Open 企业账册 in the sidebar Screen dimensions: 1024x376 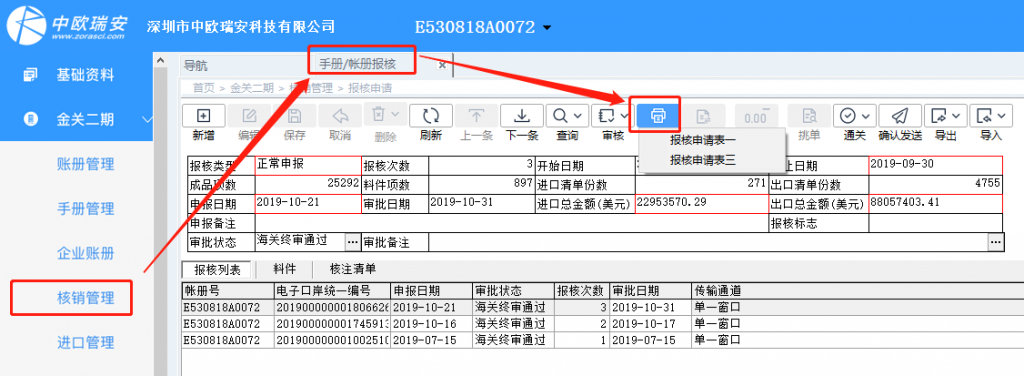pos(86,253)
